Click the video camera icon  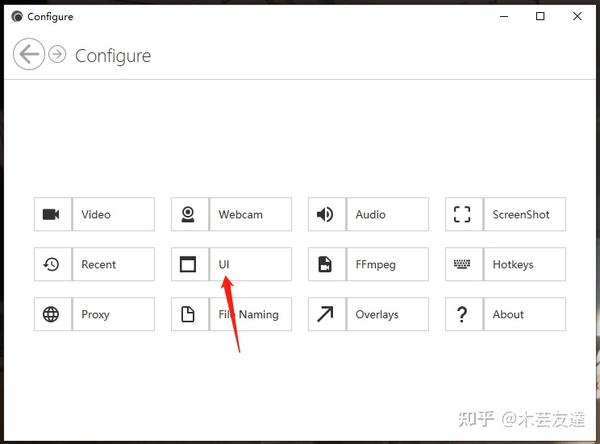click(51, 214)
